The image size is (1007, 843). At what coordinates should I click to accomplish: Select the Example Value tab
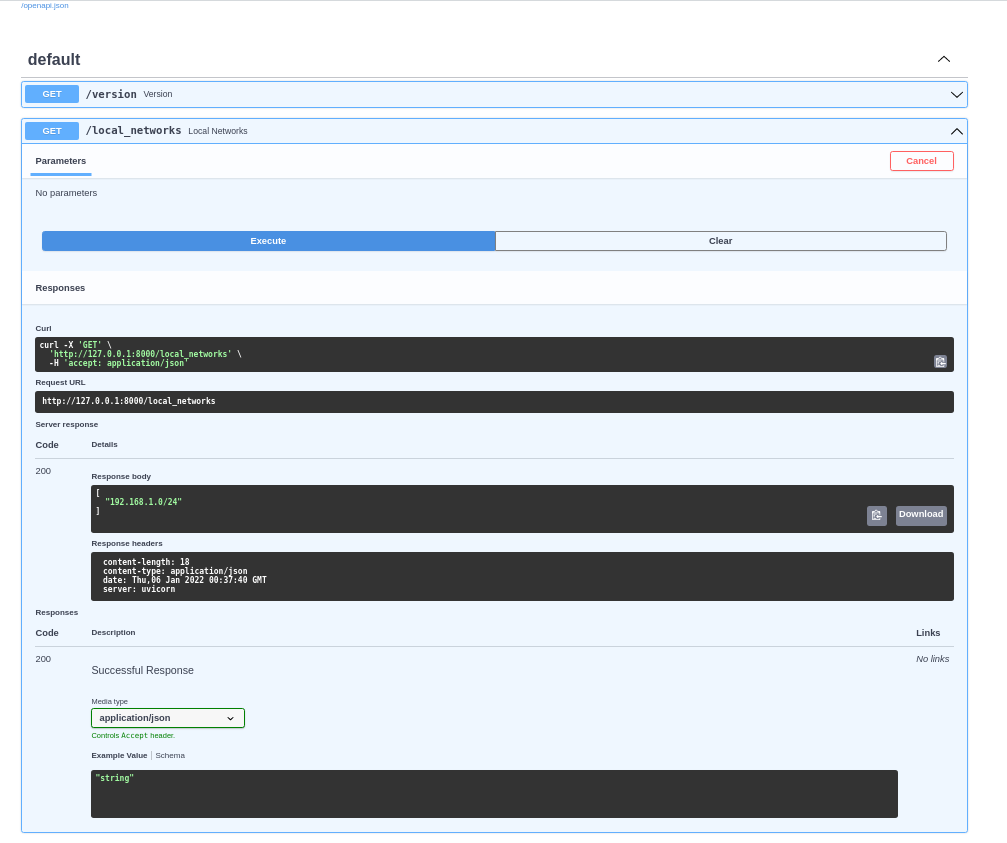pyautogui.click(x=119, y=756)
